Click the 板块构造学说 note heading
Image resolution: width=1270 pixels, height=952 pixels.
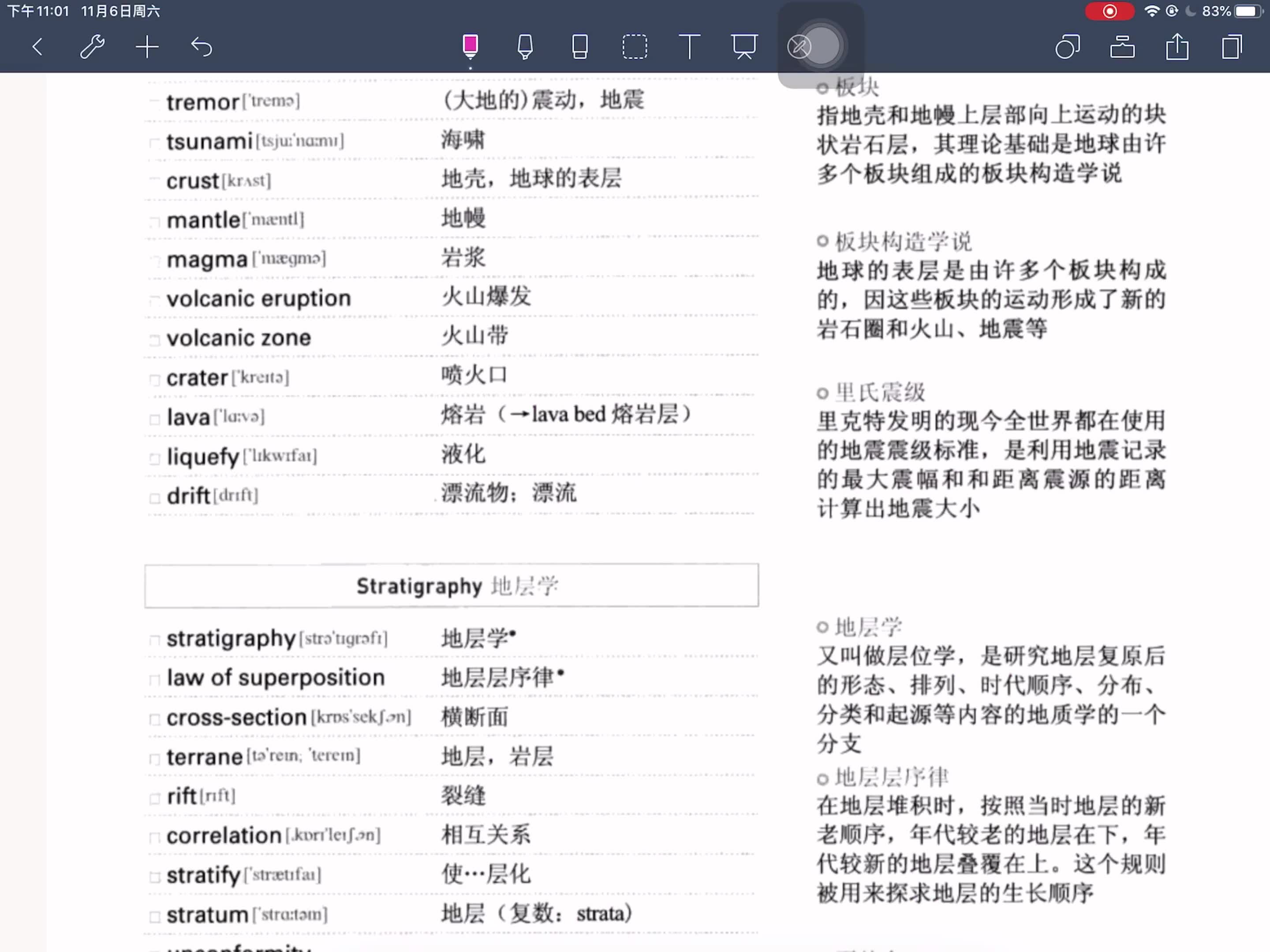[903, 242]
